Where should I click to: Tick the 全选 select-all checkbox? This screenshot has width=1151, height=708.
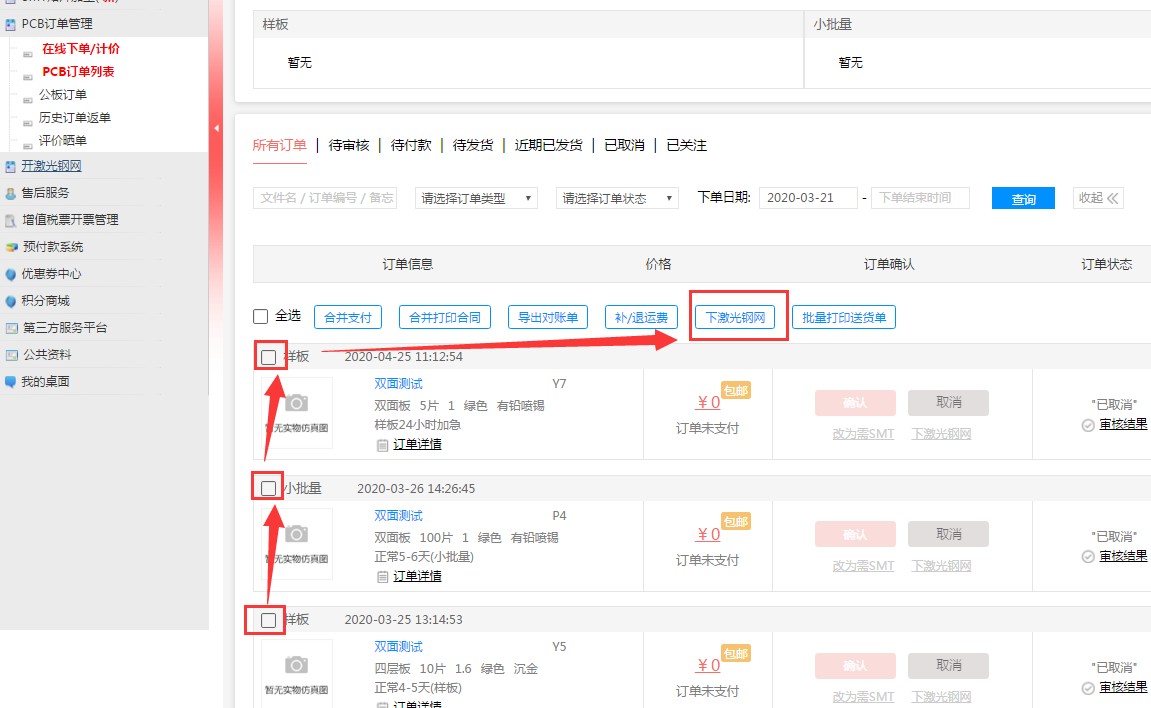point(261,317)
